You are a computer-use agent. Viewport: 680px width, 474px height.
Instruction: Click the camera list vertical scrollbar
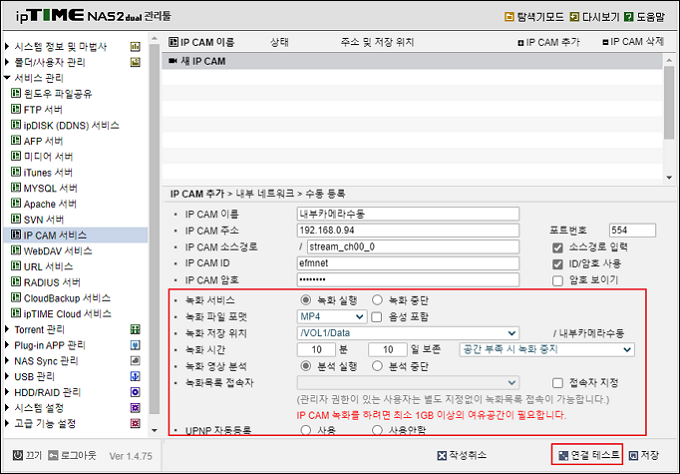(x=669, y=102)
